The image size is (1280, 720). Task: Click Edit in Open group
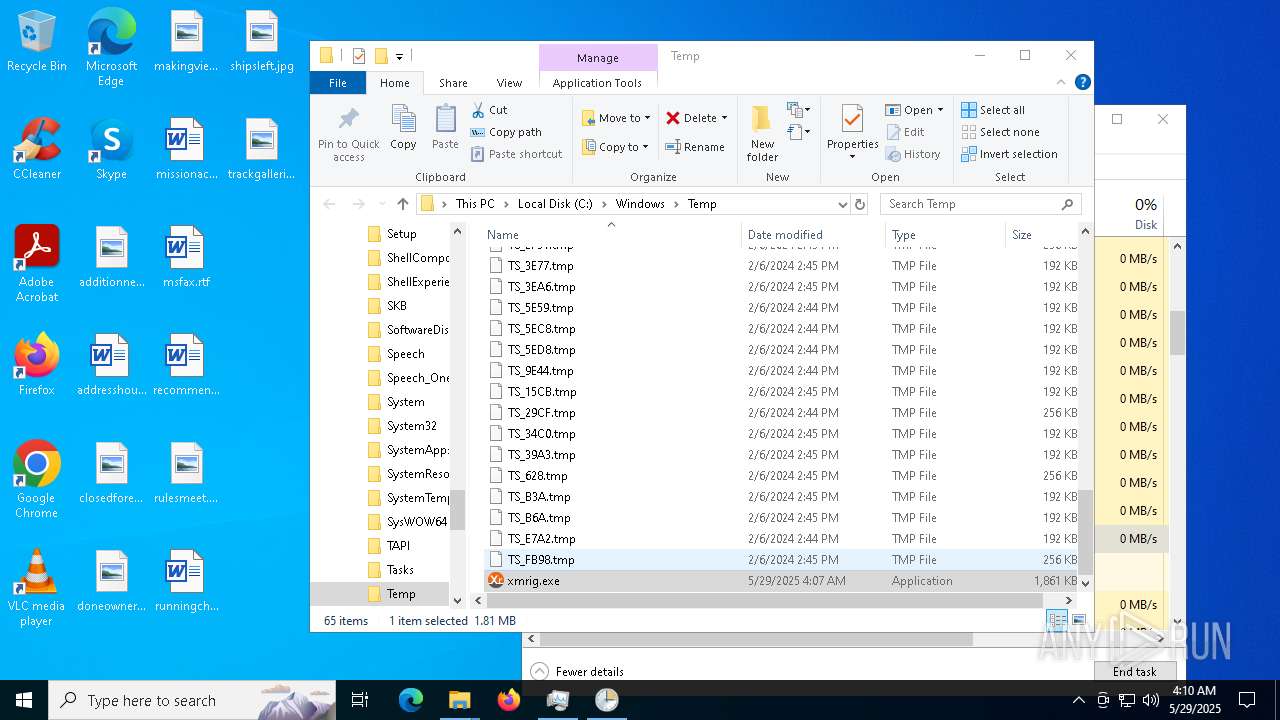click(x=905, y=132)
